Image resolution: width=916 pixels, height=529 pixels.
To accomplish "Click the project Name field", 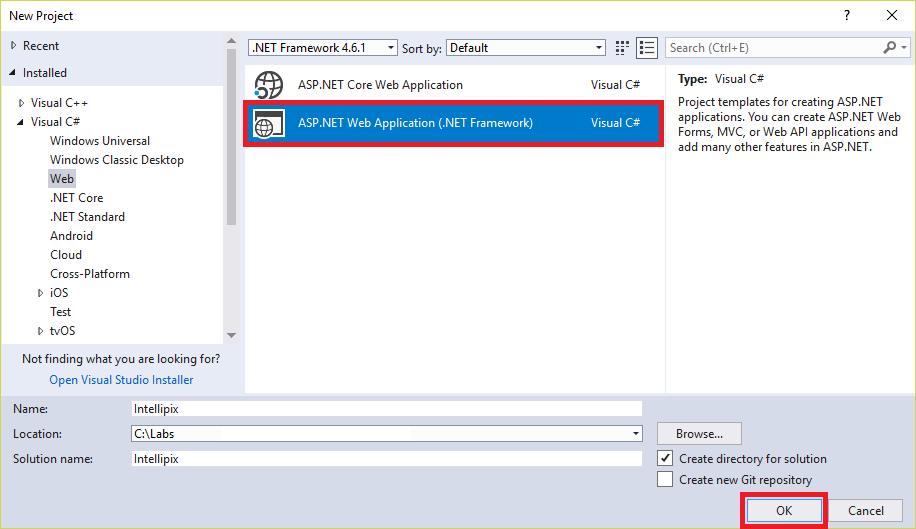I will pos(387,409).
